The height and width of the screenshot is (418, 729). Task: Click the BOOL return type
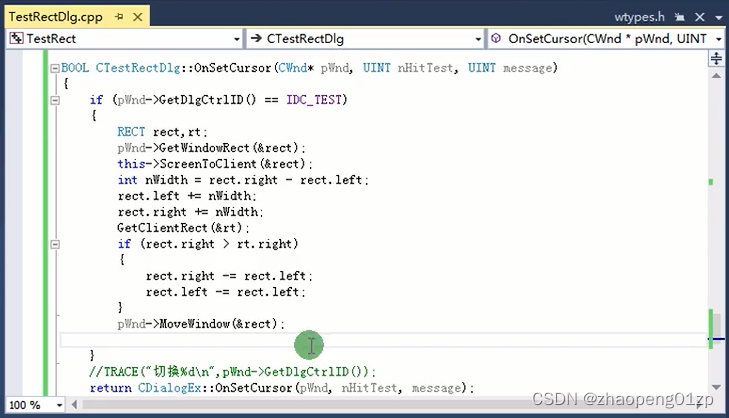coord(75,68)
